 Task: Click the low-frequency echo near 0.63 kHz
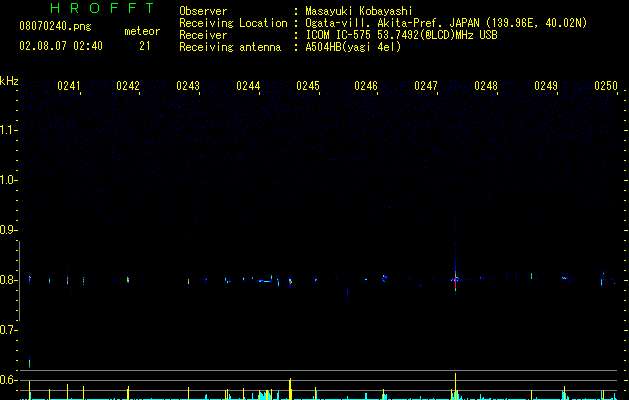point(29,362)
